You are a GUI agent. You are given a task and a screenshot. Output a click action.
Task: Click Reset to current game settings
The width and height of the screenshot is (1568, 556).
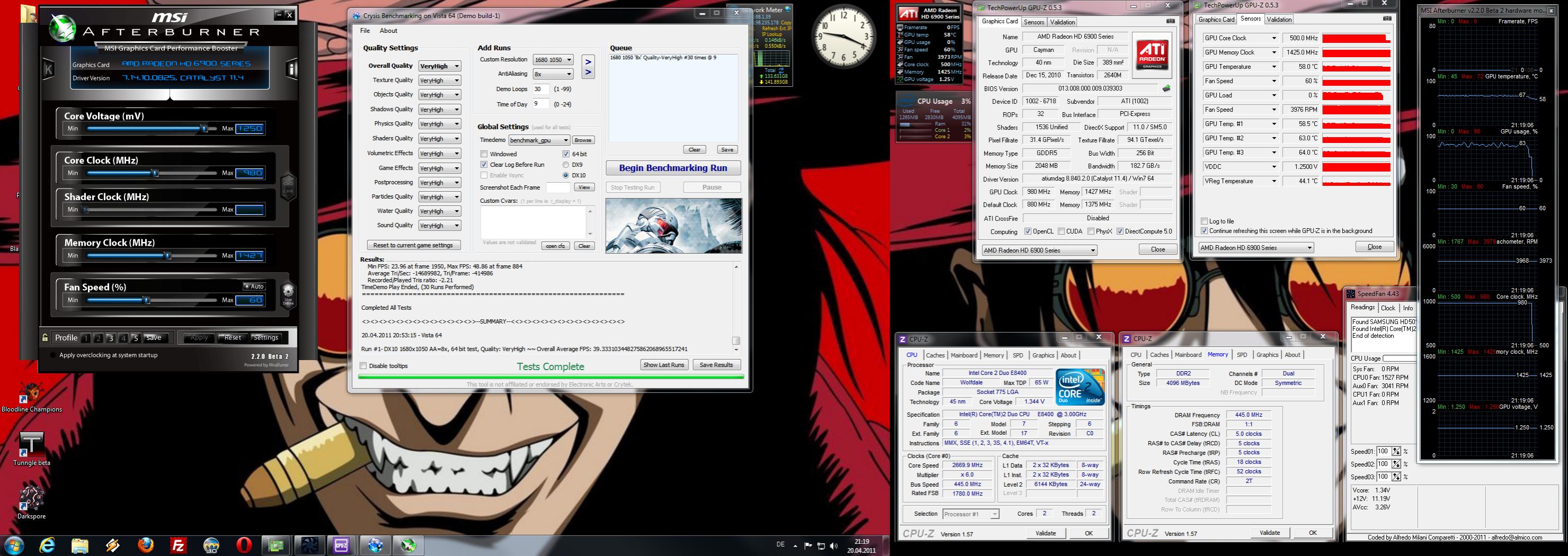pos(413,245)
